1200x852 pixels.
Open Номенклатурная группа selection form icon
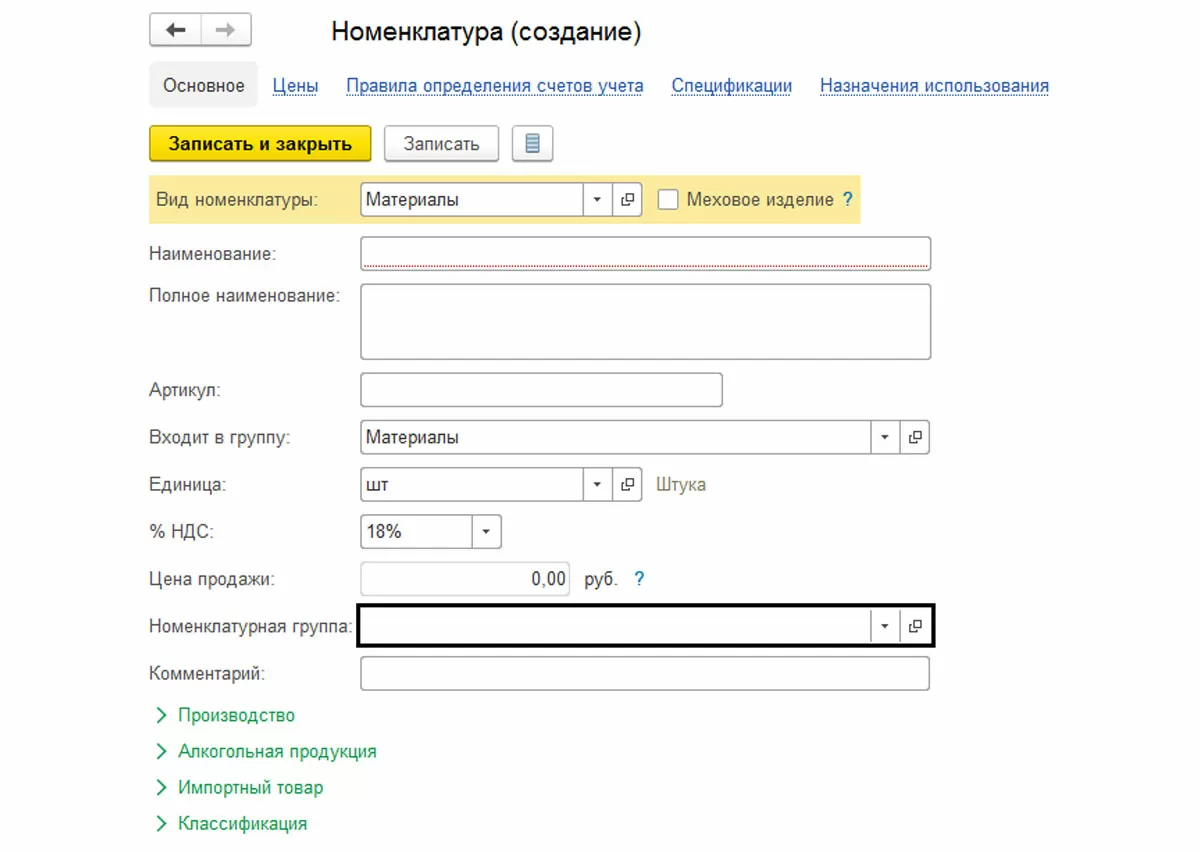(x=915, y=627)
